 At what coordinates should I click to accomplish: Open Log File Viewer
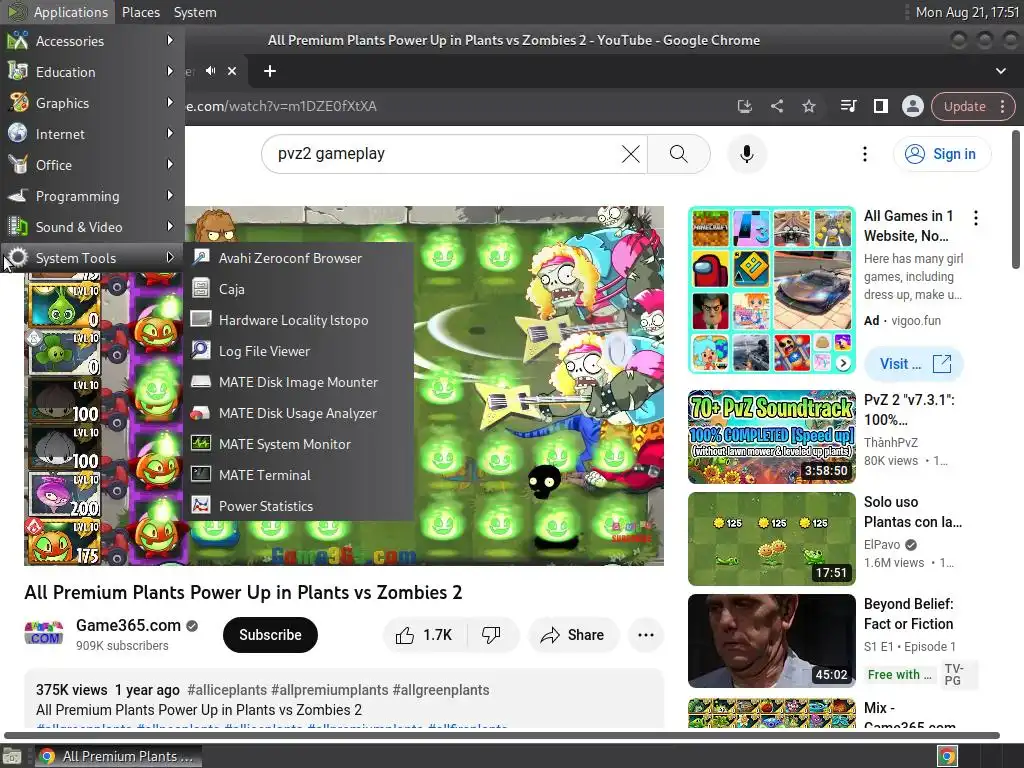299,351
